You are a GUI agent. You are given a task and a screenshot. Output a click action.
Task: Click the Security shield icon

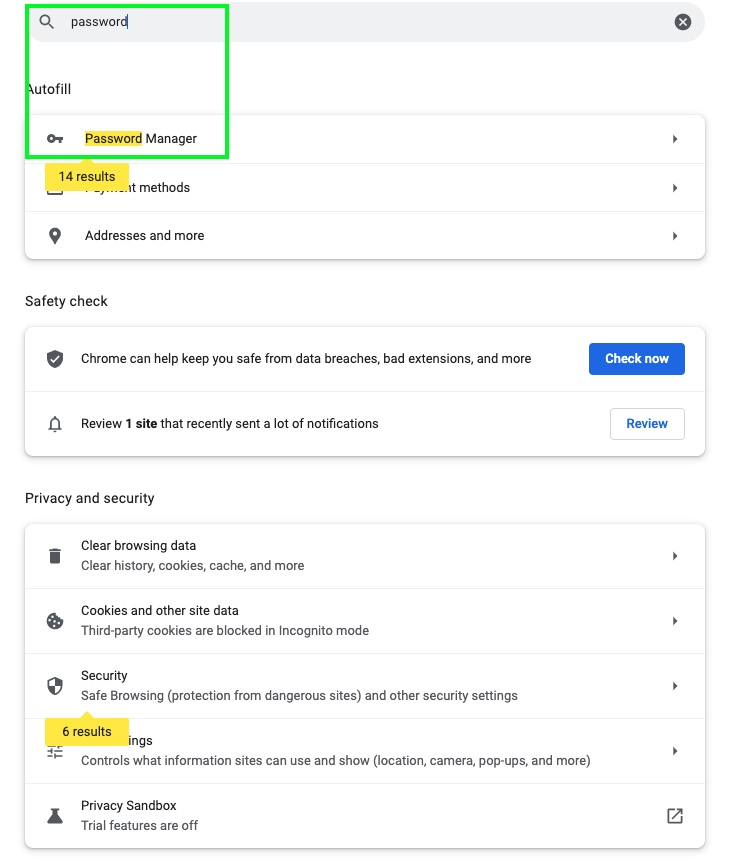[x=55, y=686]
